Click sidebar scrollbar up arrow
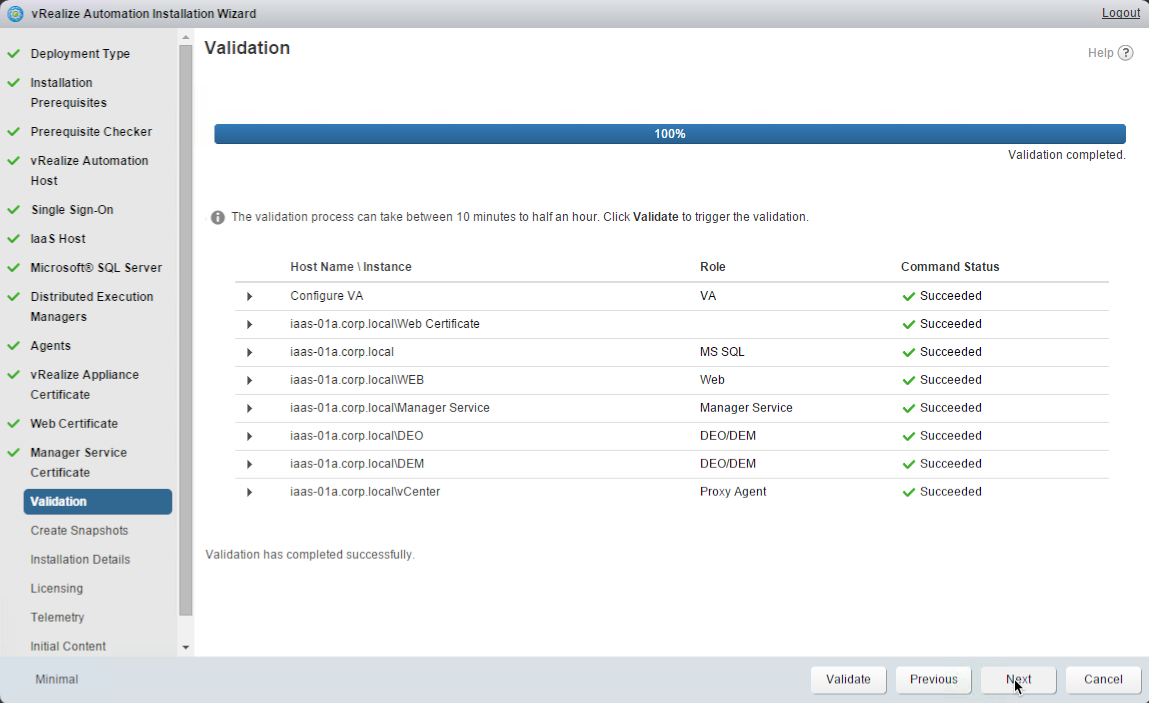1149x703 pixels. [x=185, y=37]
